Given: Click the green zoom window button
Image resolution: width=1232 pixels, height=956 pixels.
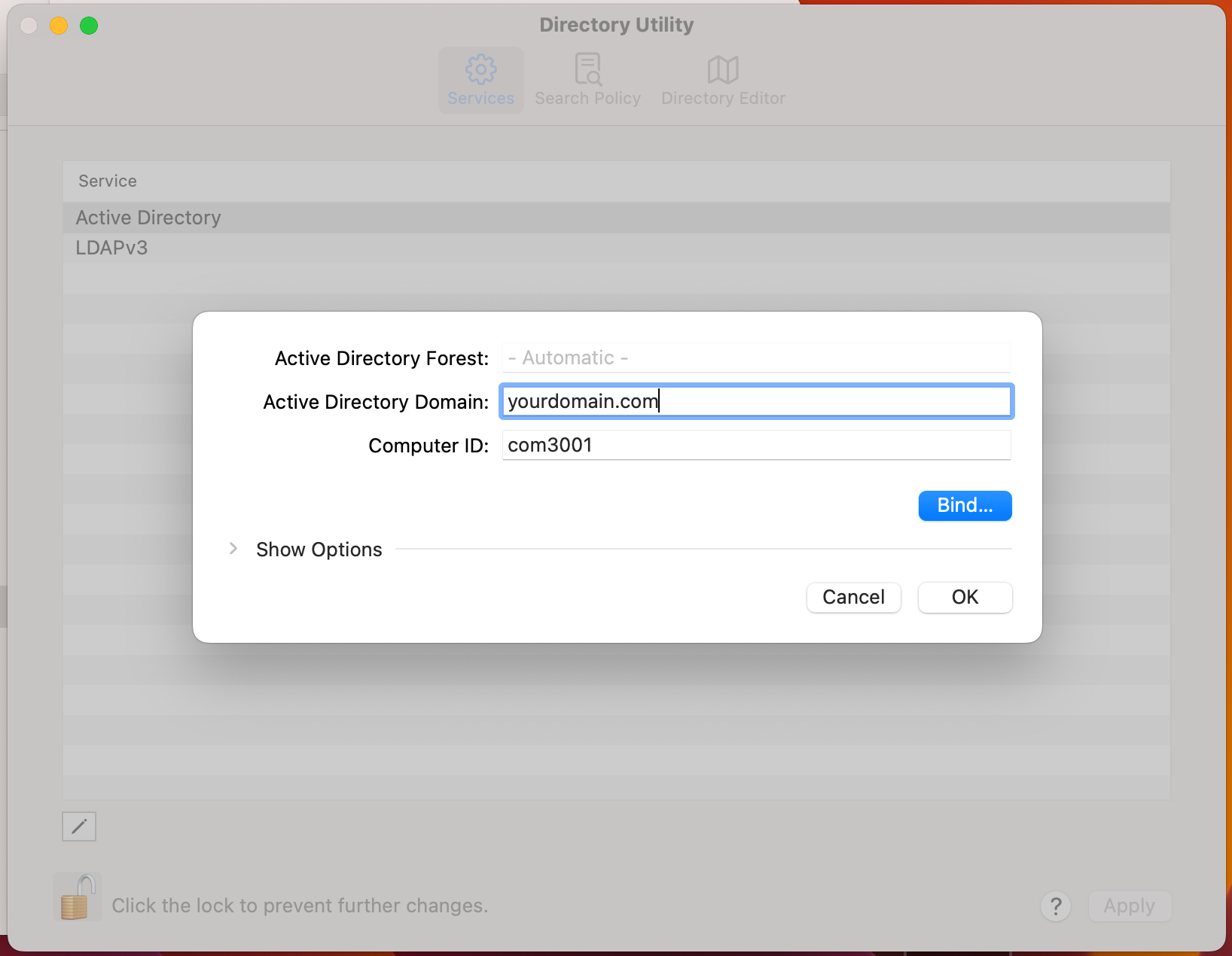Looking at the screenshot, I should 89,26.
